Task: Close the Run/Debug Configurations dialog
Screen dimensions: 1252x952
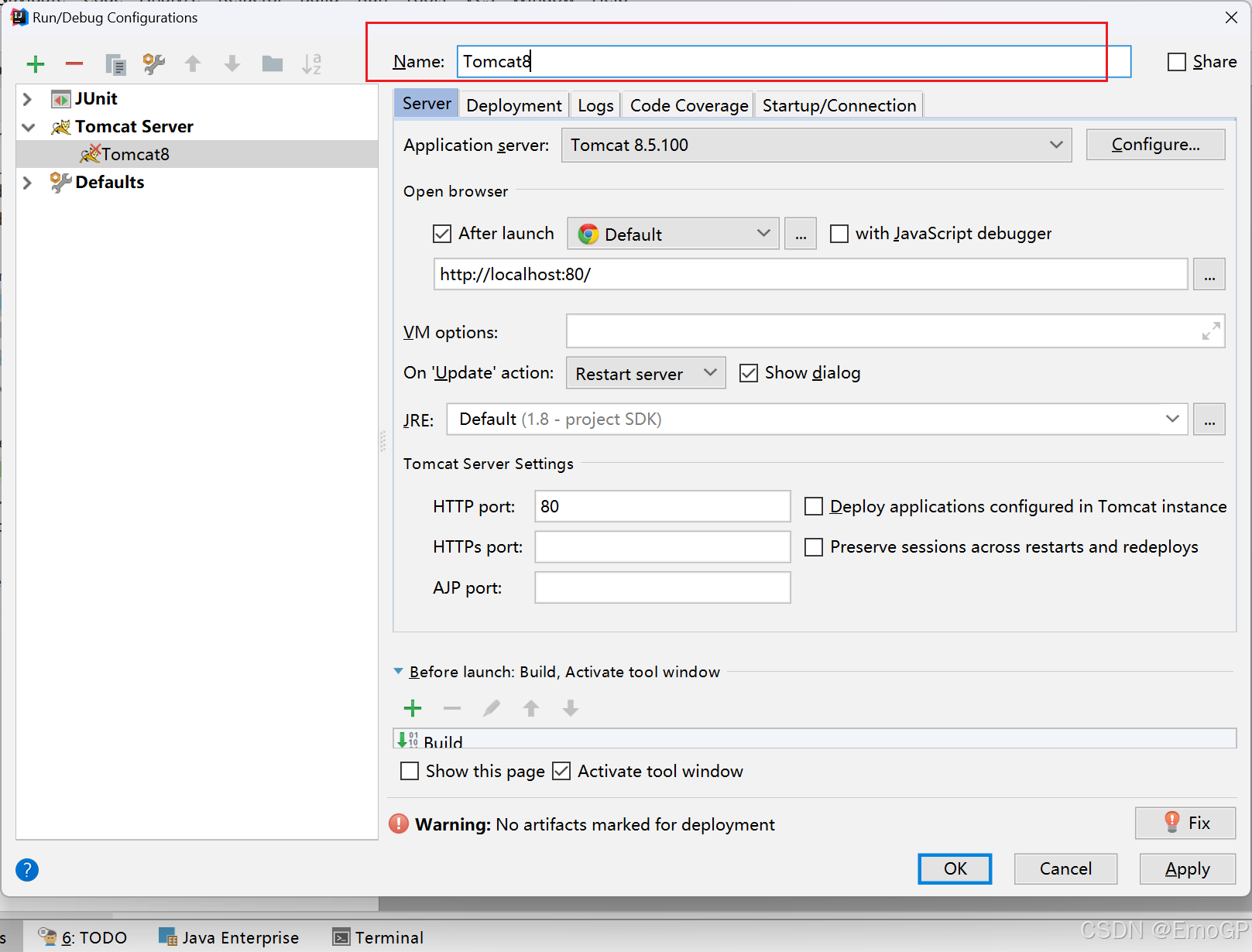Action: (1231, 17)
